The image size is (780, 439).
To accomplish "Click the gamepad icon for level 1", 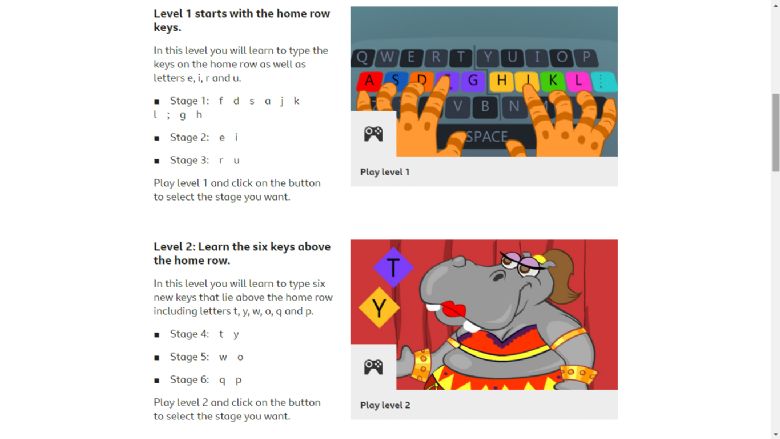I will [x=373, y=134].
